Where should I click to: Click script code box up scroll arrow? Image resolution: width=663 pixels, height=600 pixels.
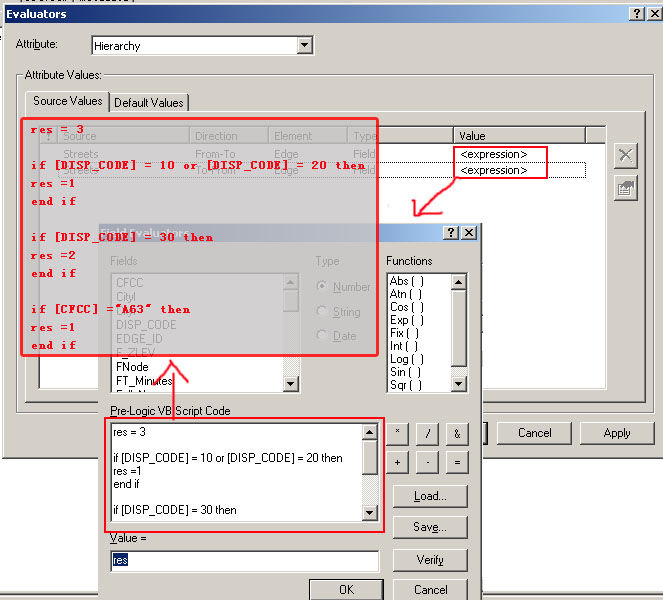[370, 432]
